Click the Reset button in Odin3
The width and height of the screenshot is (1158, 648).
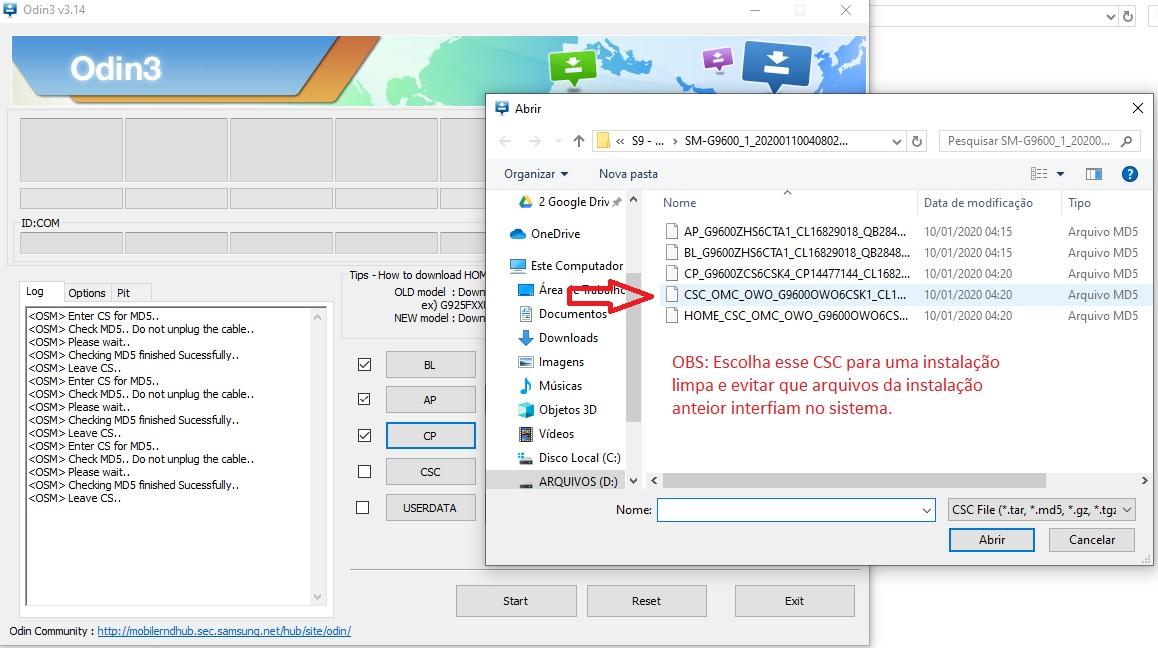click(646, 601)
